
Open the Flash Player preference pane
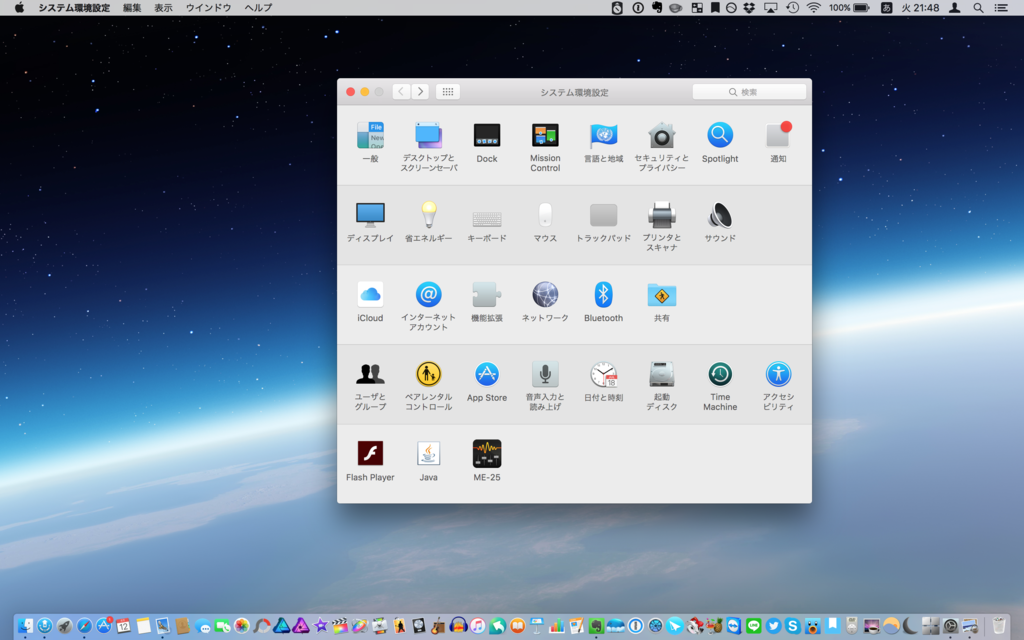[370, 461]
